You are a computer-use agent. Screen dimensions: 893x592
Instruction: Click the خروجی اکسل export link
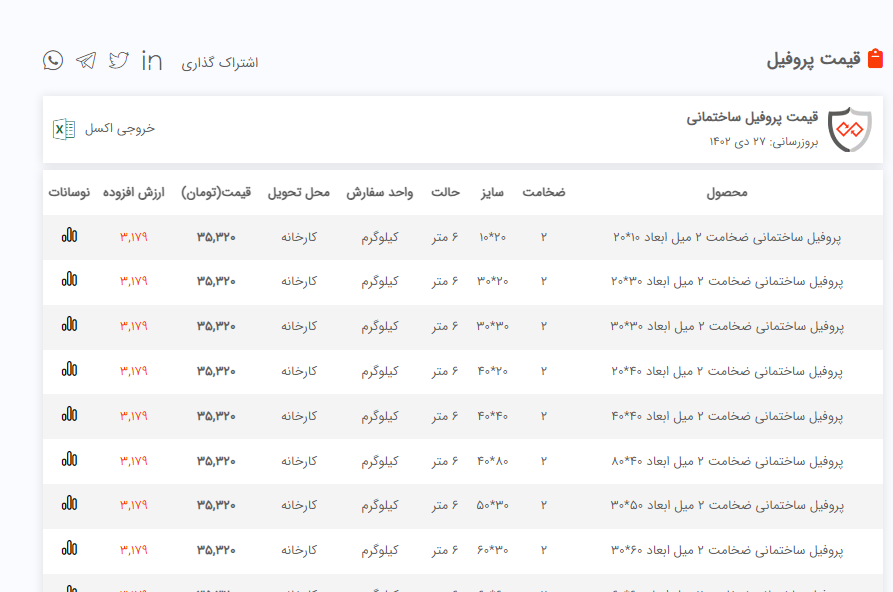(x=120, y=129)
